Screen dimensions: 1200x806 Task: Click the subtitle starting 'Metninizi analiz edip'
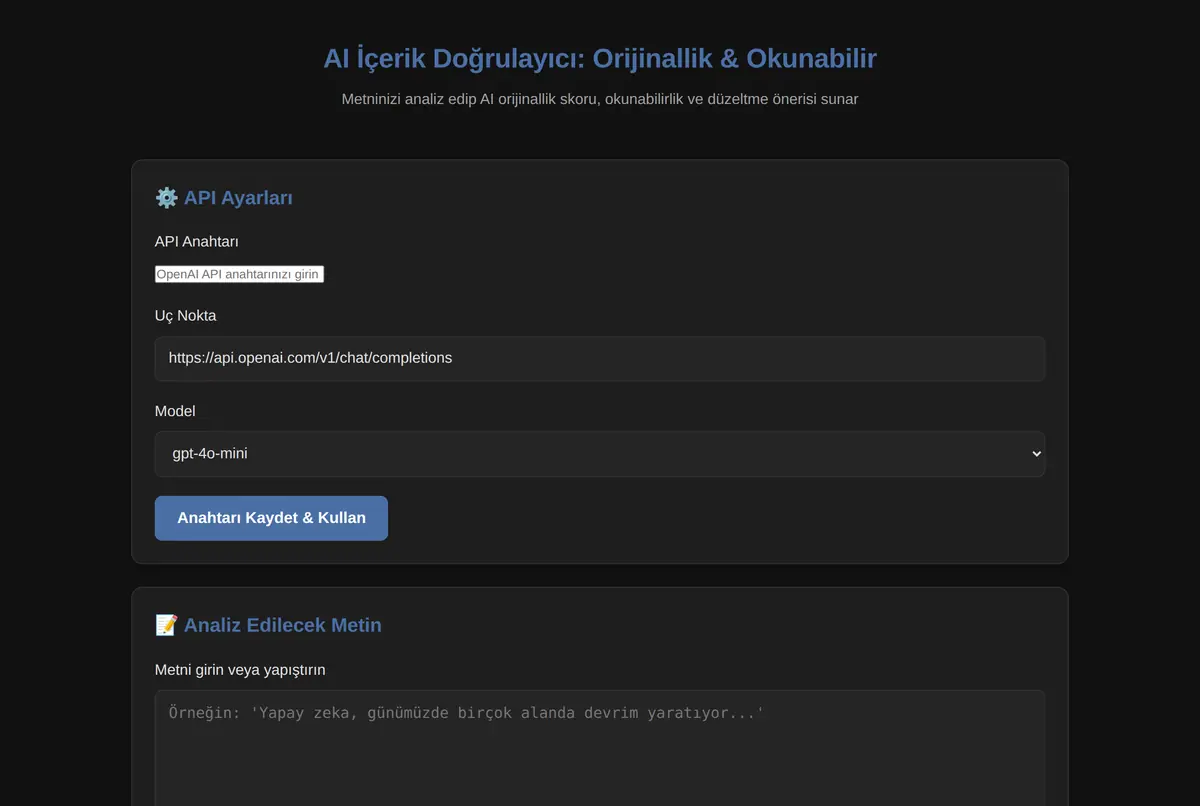pyautogui.click(x=600, y=99)
